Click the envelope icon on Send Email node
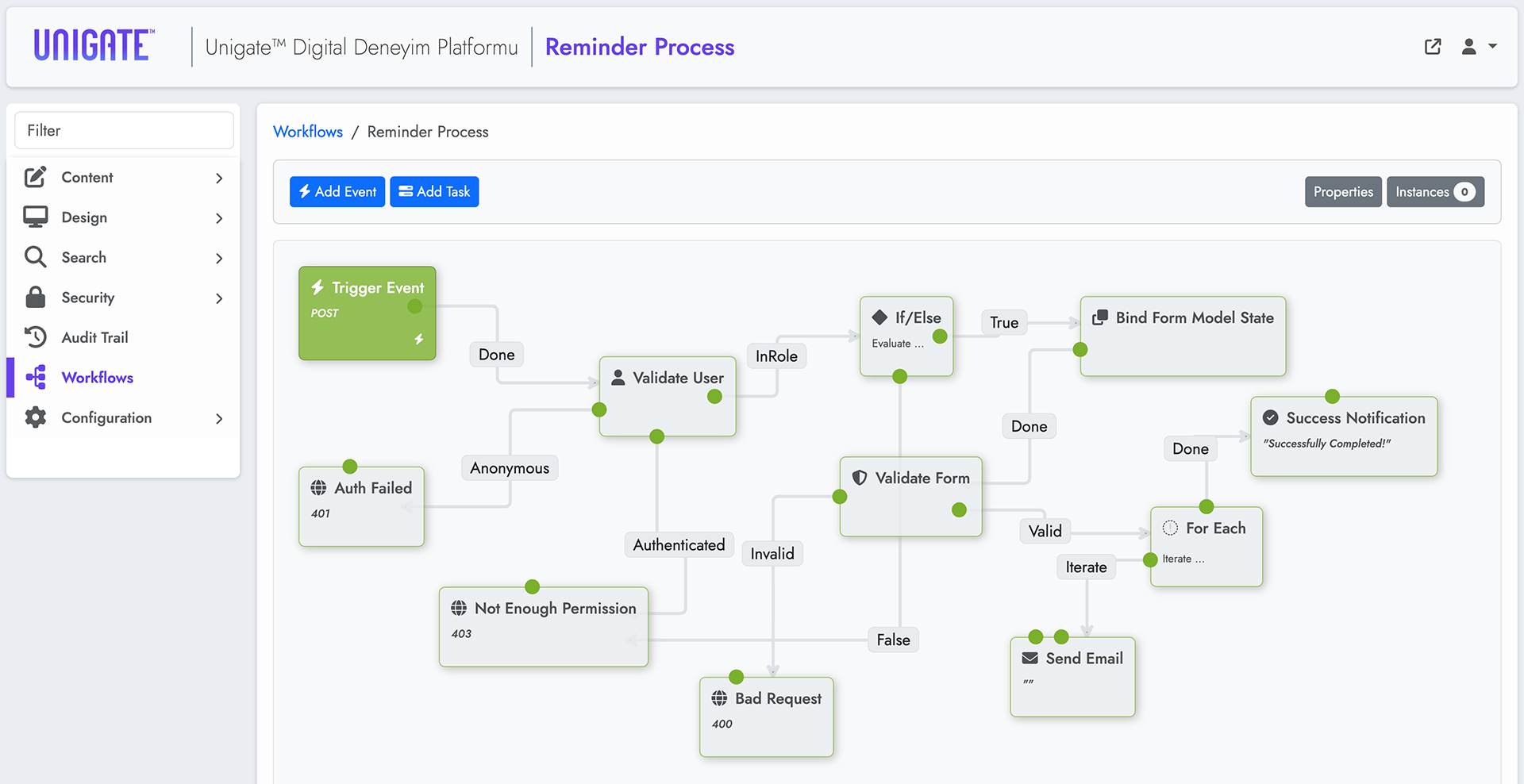This screenshot has height=784, width=1524. click(1030, 658)
